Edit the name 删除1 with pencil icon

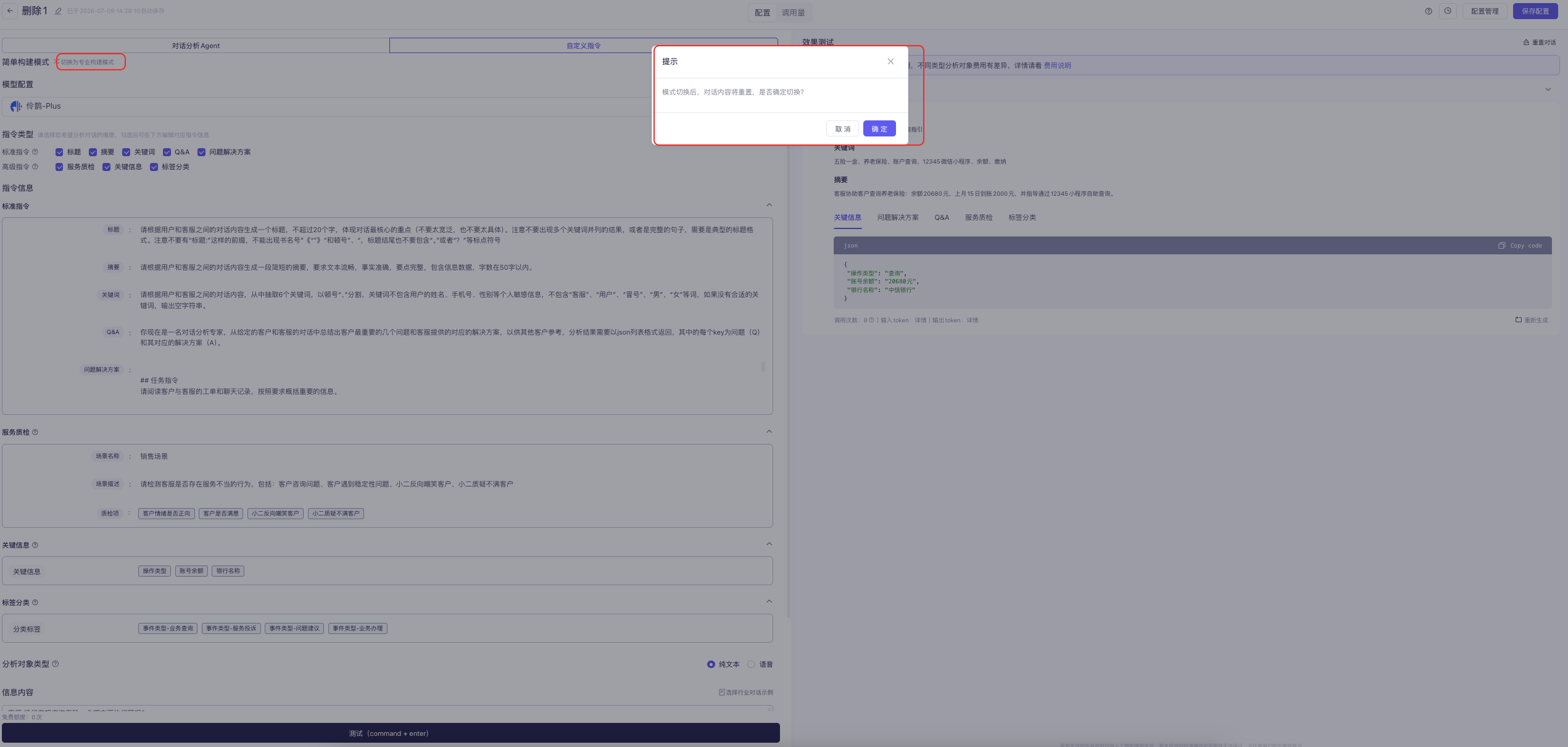58,11
